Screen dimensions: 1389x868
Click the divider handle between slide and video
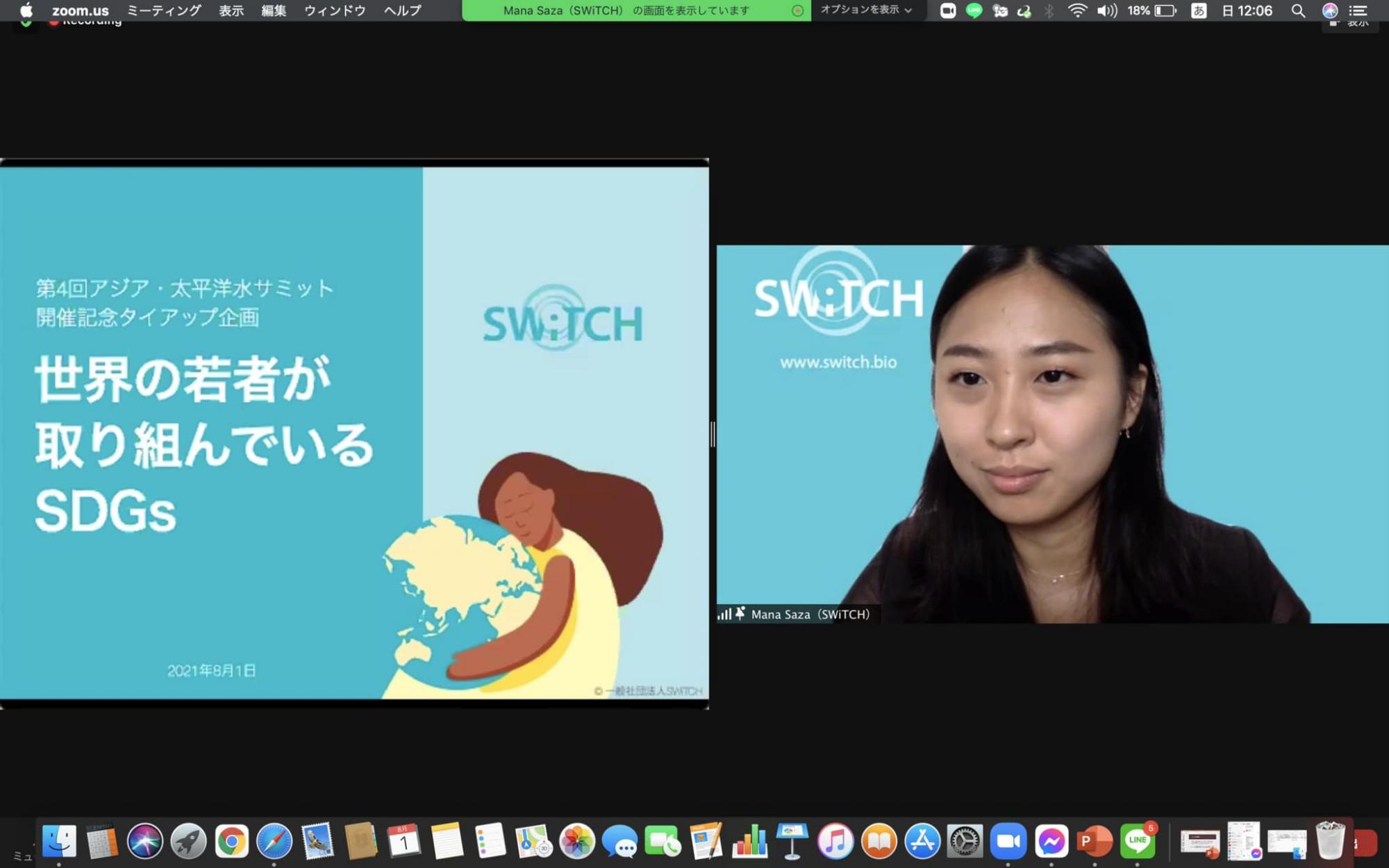click(x=713, y=434)
